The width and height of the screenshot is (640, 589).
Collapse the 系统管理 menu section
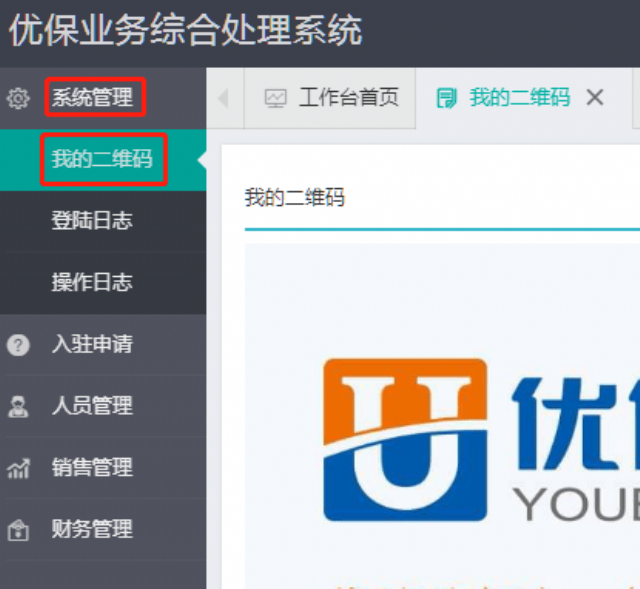92,98
